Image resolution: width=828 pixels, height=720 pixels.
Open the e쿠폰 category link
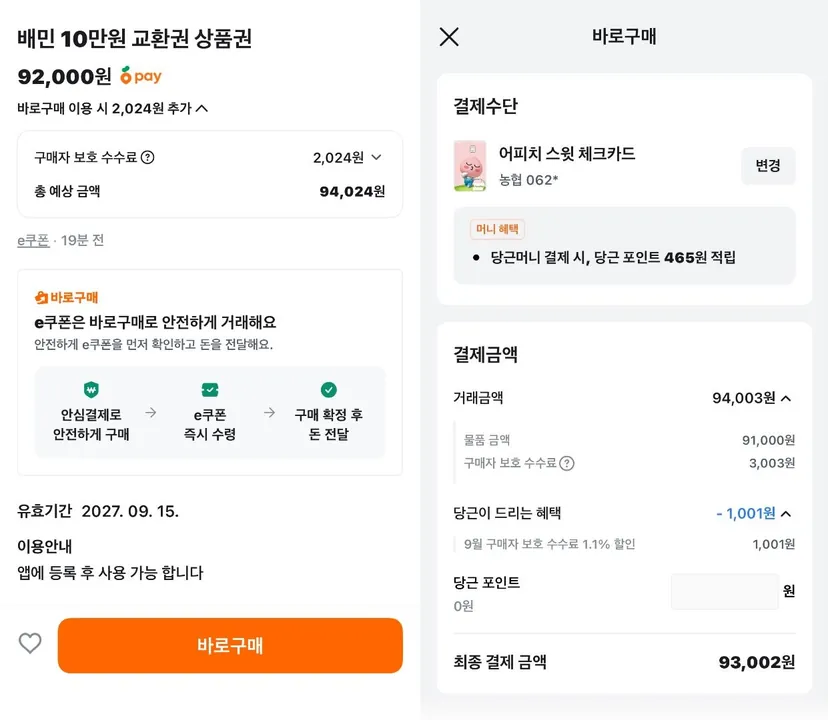pos(33,241)
